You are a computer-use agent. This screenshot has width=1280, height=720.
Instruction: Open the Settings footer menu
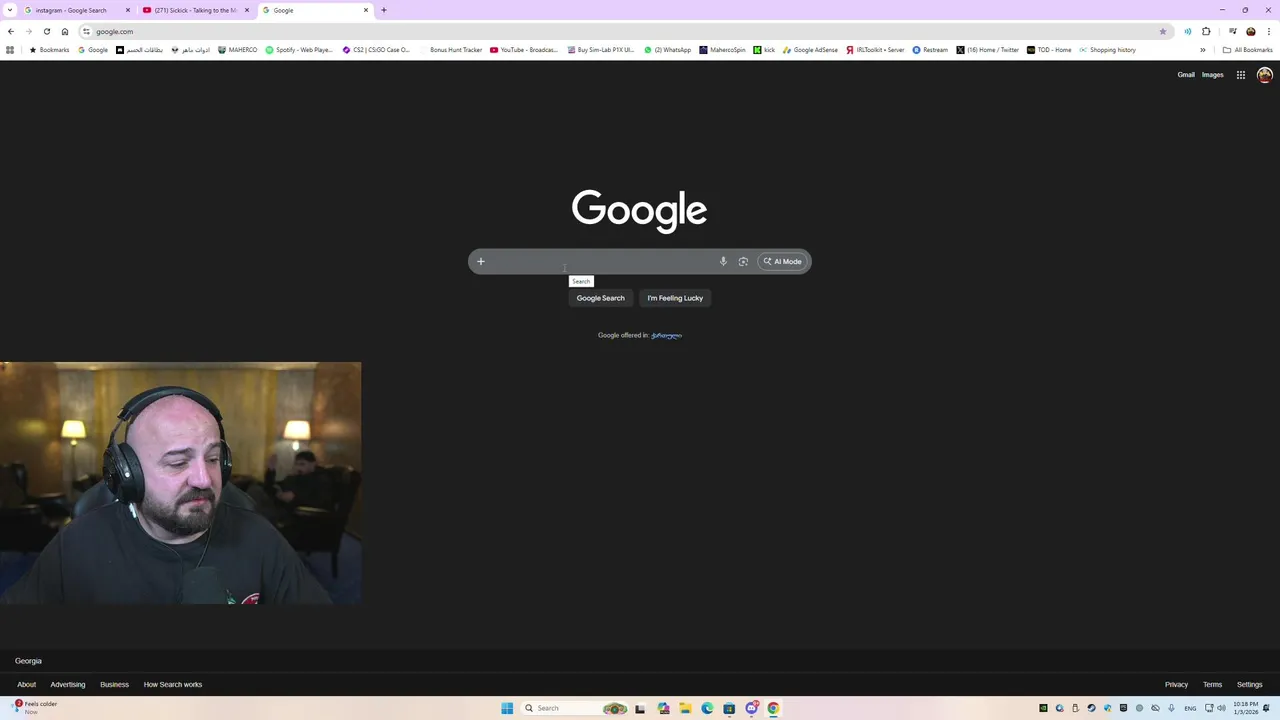(x=1249, y=685)
